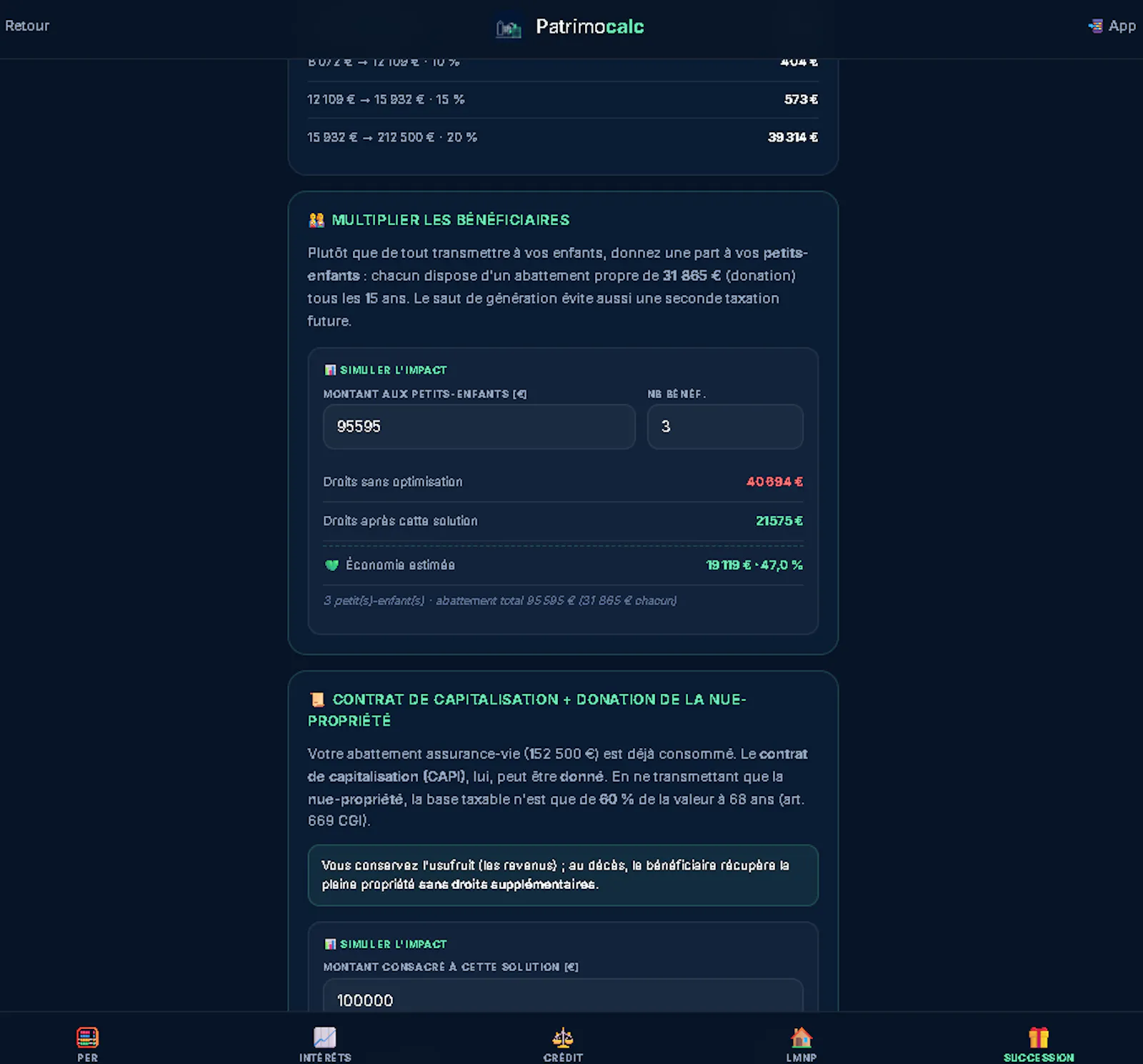This screenshot has width=1143, height=1064.
Task: Open the LMNP tab
Action: click(801, 1044)
